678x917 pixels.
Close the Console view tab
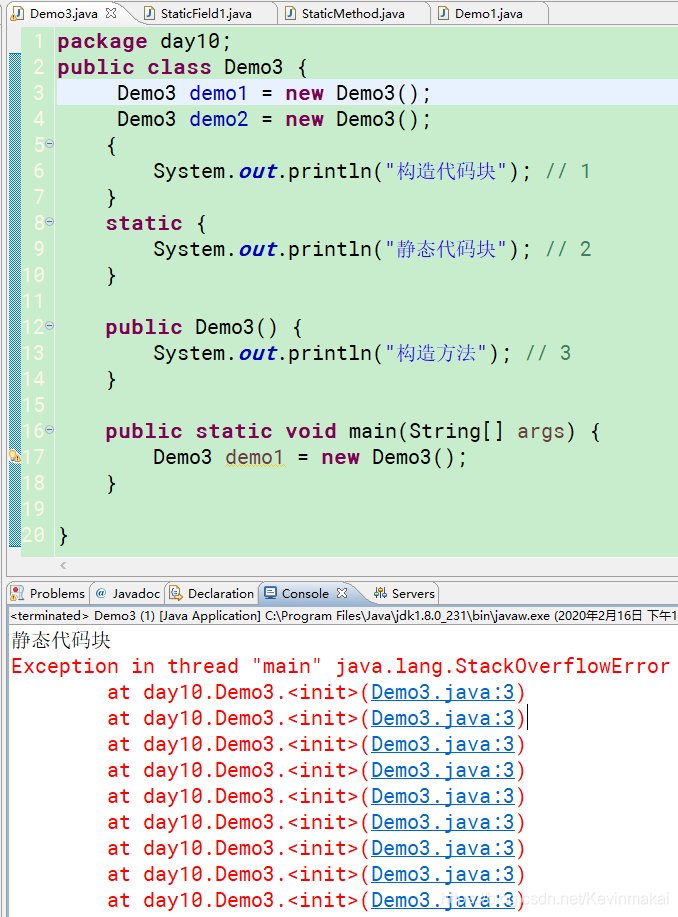point(342,593)
